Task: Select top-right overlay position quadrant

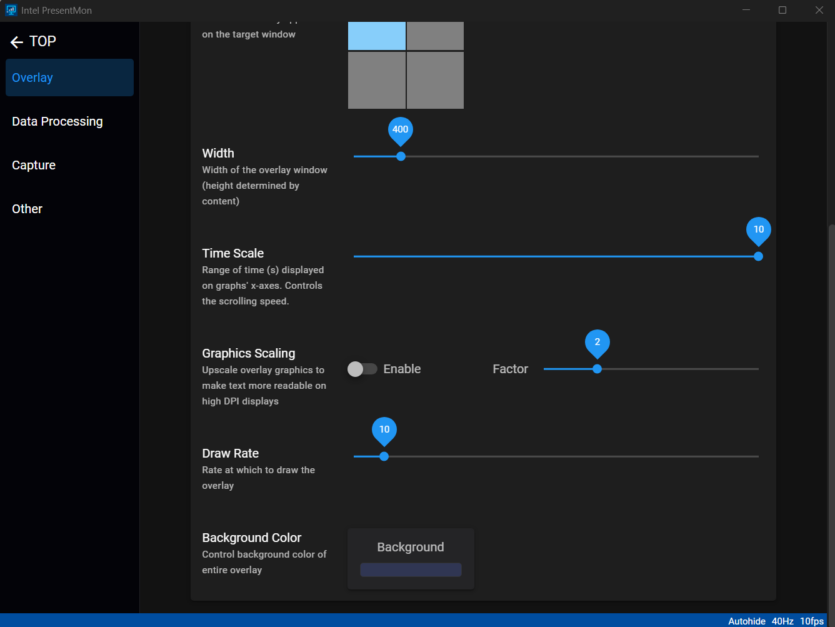Action: pyautogui.click(x=436, y=36)
